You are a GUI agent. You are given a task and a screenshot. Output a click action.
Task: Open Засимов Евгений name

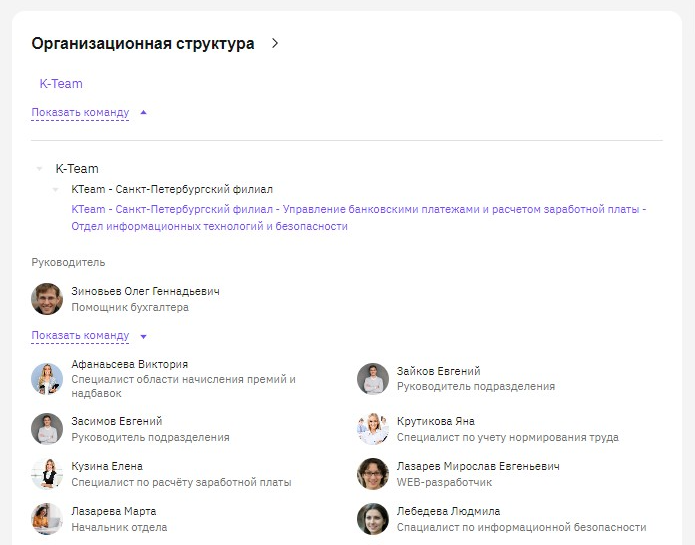[117, 421]
